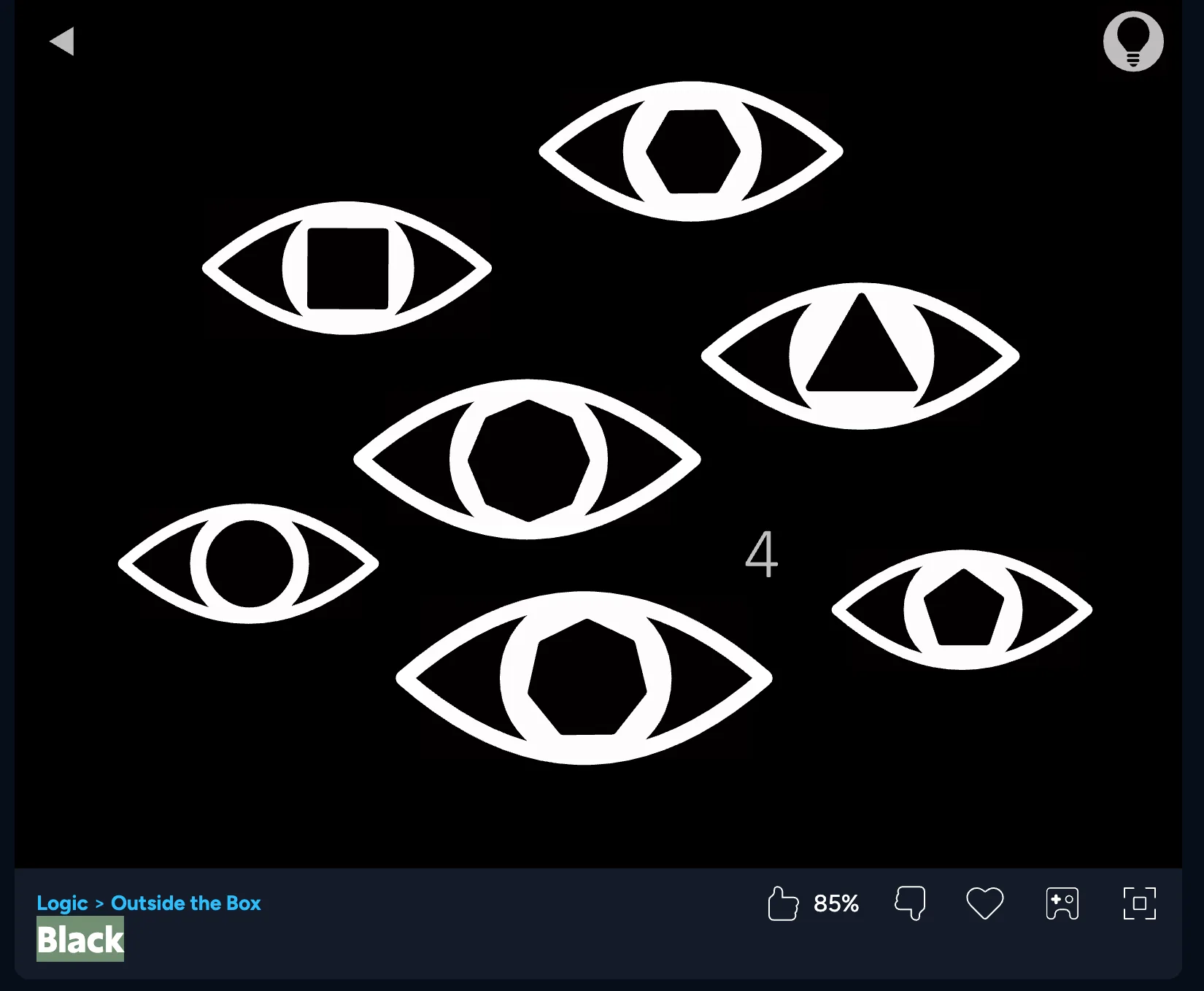Enter fullscreen mode

[x=1139, y=903]
